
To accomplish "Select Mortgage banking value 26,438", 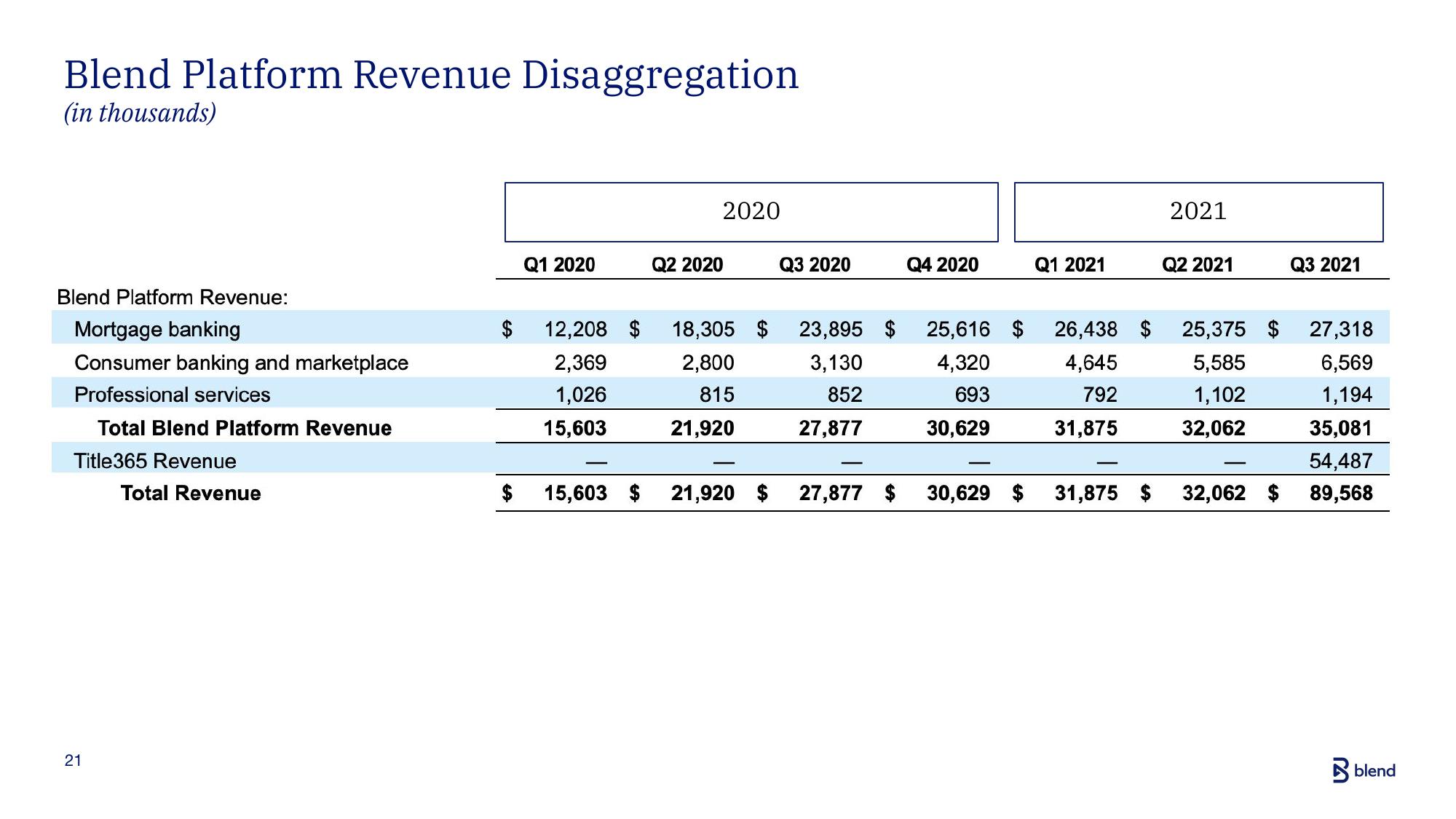I will [x=1086, y=330].
